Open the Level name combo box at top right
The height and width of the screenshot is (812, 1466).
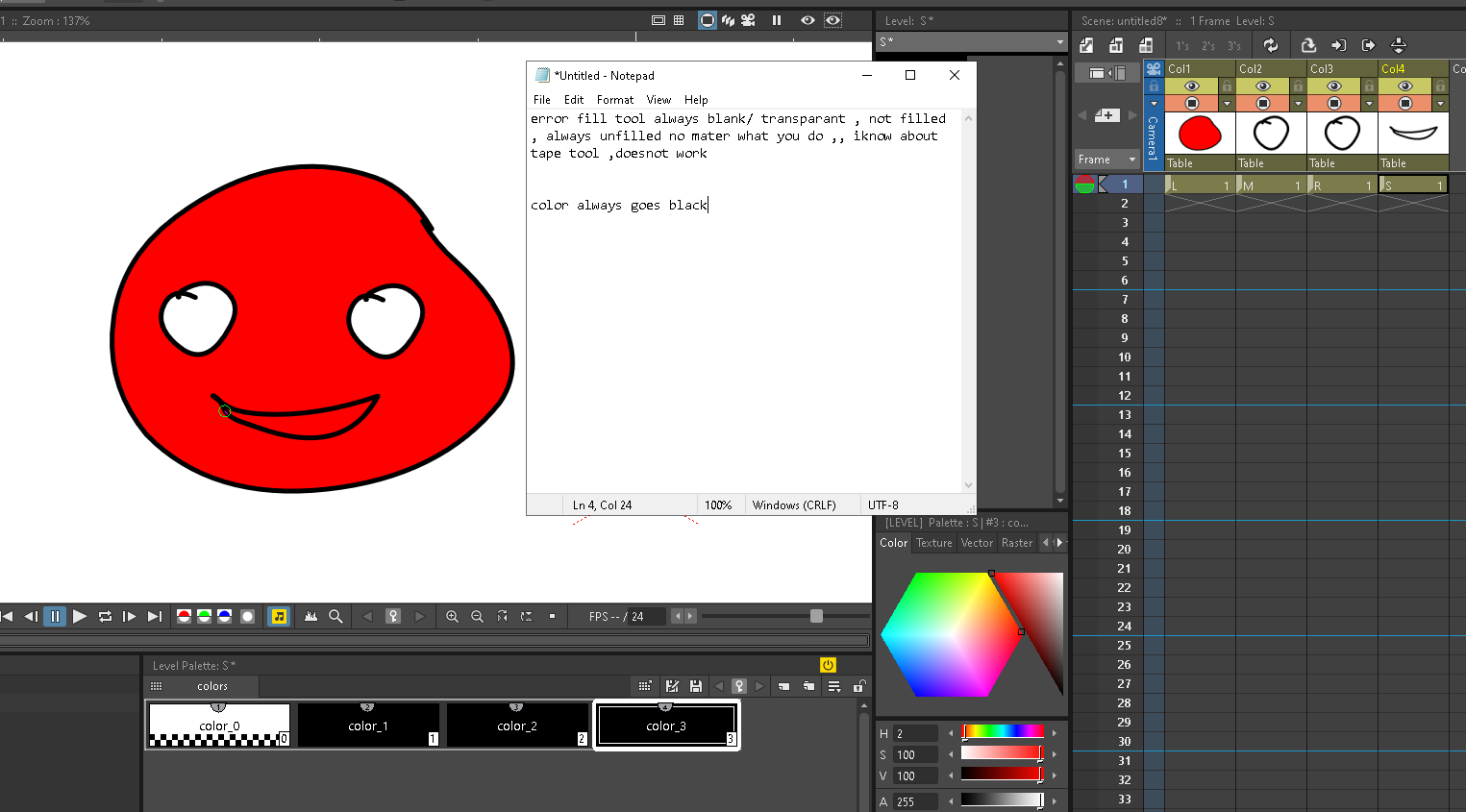coord(969,41)
